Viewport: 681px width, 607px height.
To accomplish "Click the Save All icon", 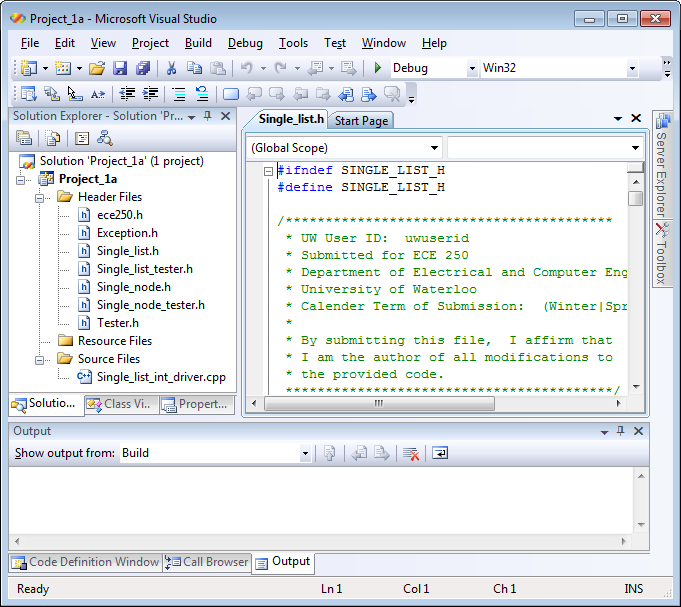I will [x=143, y=69].
